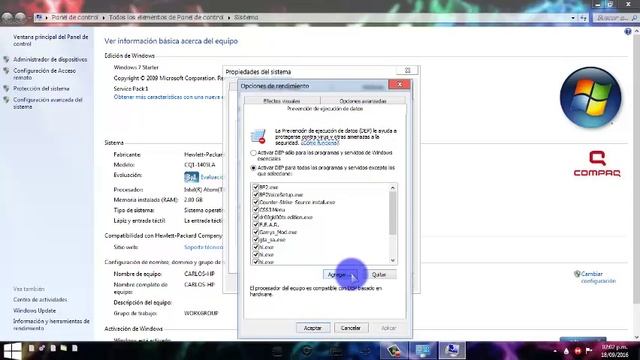Switch to the Efectos visuales tab
640x360 pixels.
point(282,101)
